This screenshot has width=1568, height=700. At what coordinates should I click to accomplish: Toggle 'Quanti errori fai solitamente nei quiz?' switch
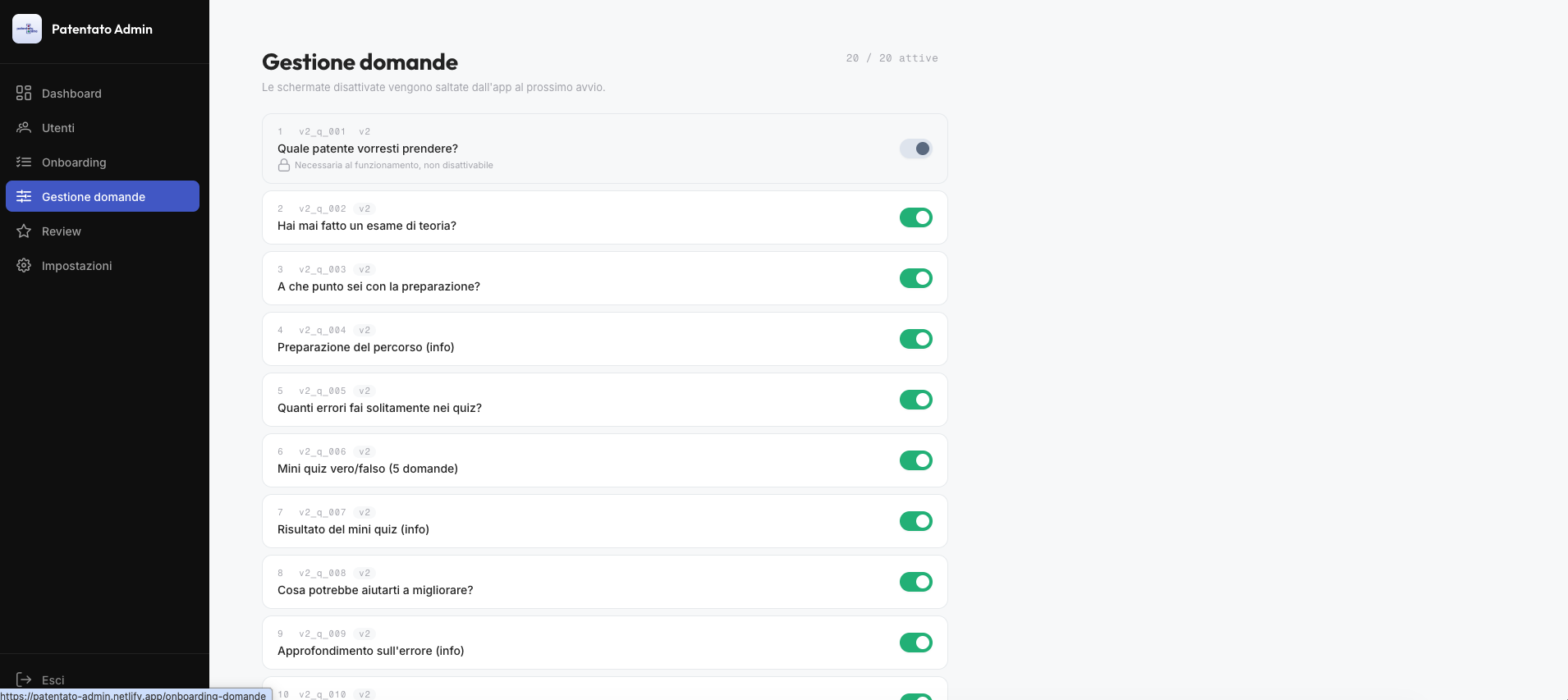coord(916,400)
